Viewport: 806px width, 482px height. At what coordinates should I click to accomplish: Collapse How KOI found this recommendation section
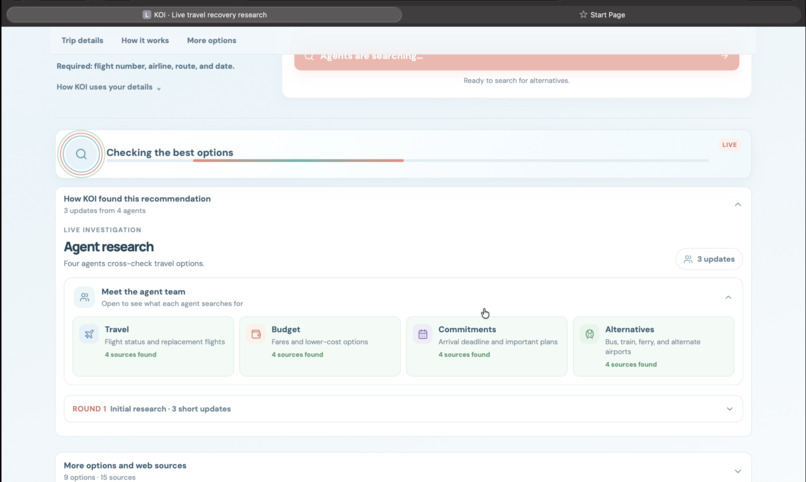pyautogui.click(x=738, y=205)
